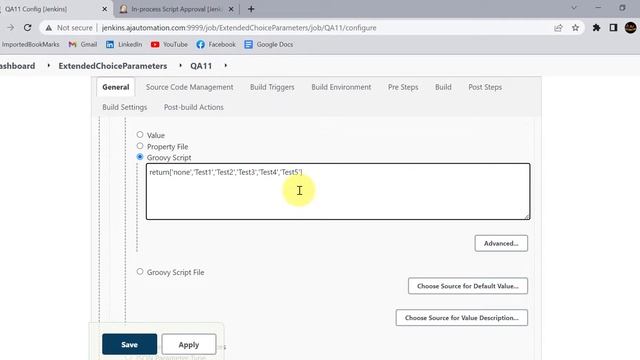Select the Value radio option
This screenshot has width=640, height=360.
coord(140,134)
